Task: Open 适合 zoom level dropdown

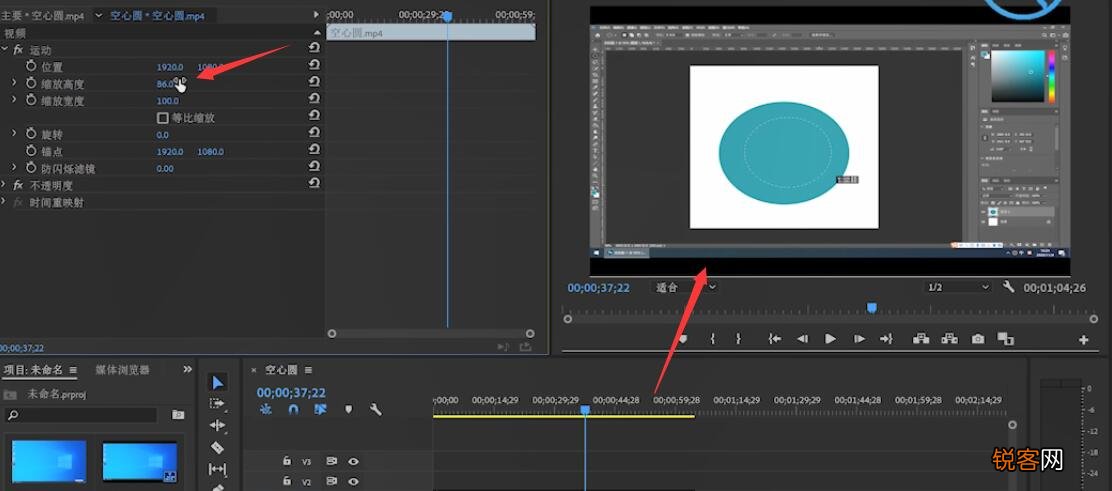Action: click(x=684, y=287)
